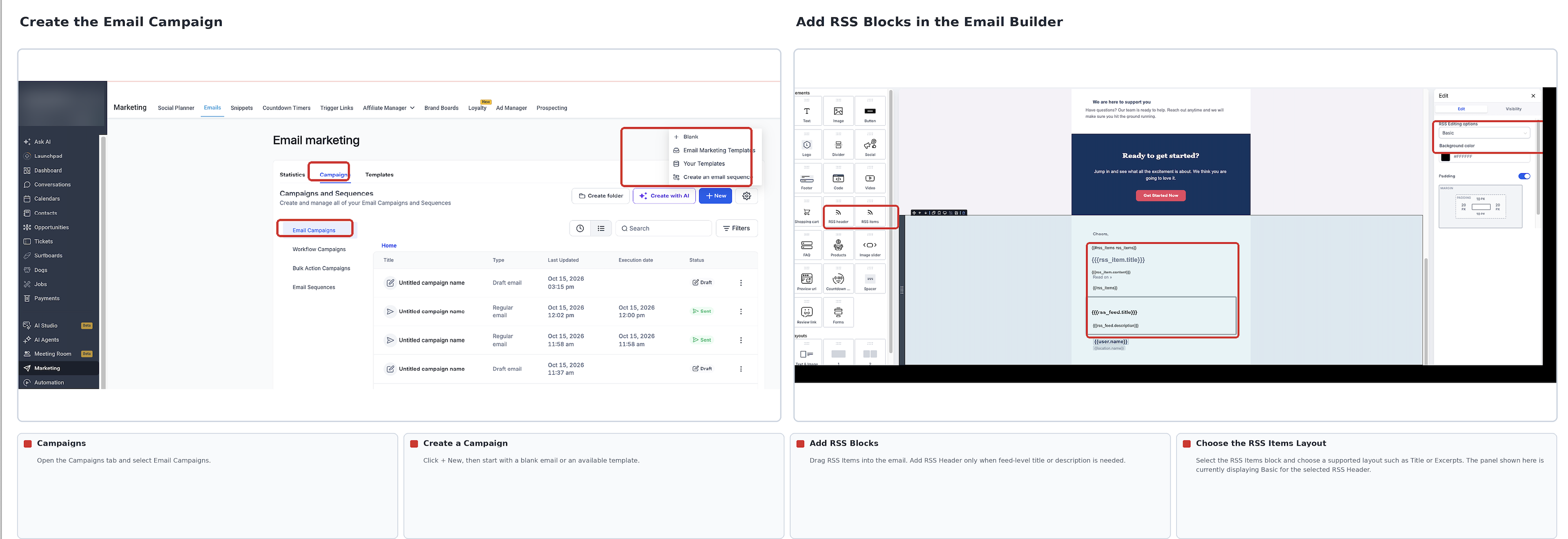This screenshot has height=539, width=1568.
Task: Select the Social element block
Action: click(x=870, y=144)
